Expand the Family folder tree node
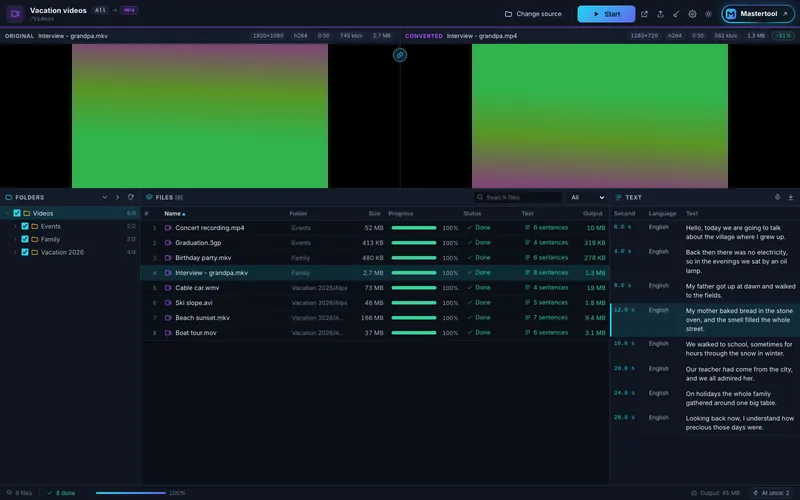The image size is (800, 500). (x=15, y=239)
